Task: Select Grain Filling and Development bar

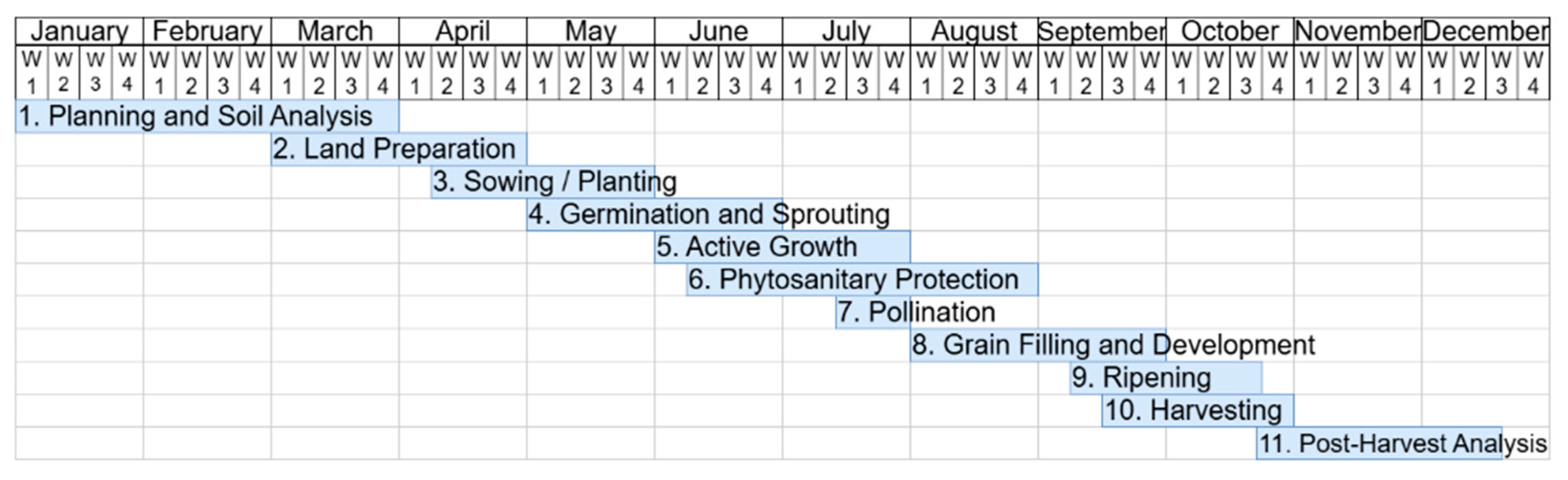Action: point(1038,346)
